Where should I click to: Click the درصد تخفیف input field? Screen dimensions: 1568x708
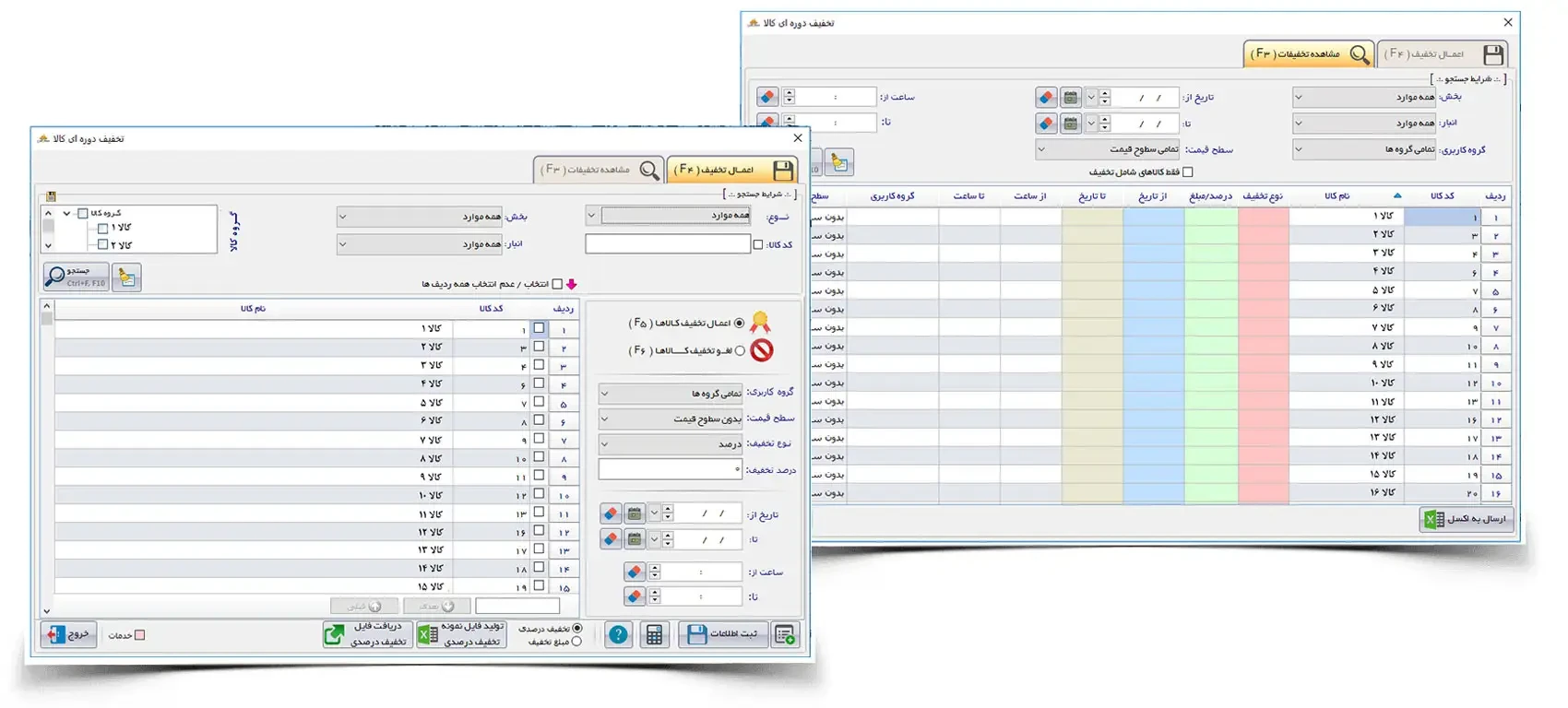[x=671, y=469]
